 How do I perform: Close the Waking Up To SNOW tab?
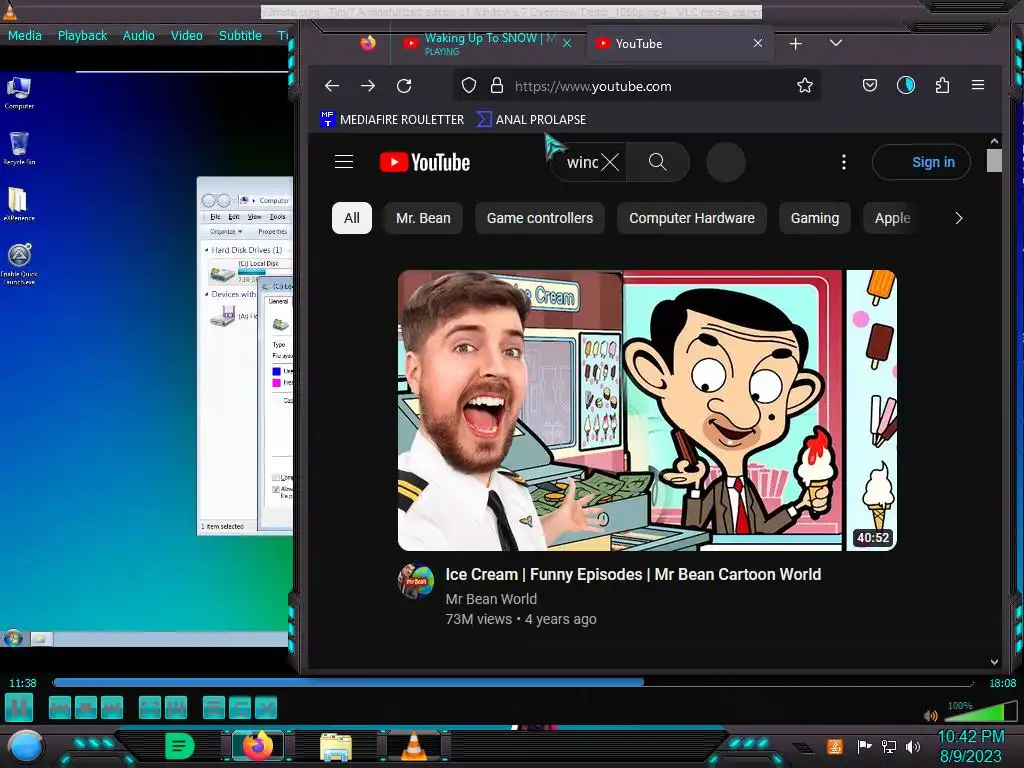click(x=567, y=43)
